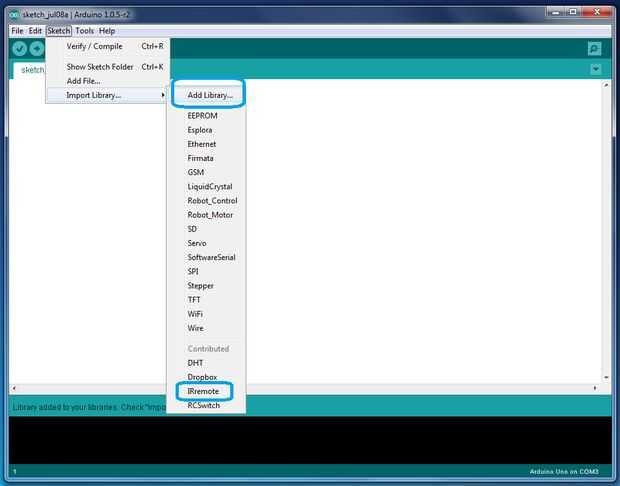This screenshot has height=486, width=620.
Task: Click the editor scroll up arrow
Action: point(606,85)
